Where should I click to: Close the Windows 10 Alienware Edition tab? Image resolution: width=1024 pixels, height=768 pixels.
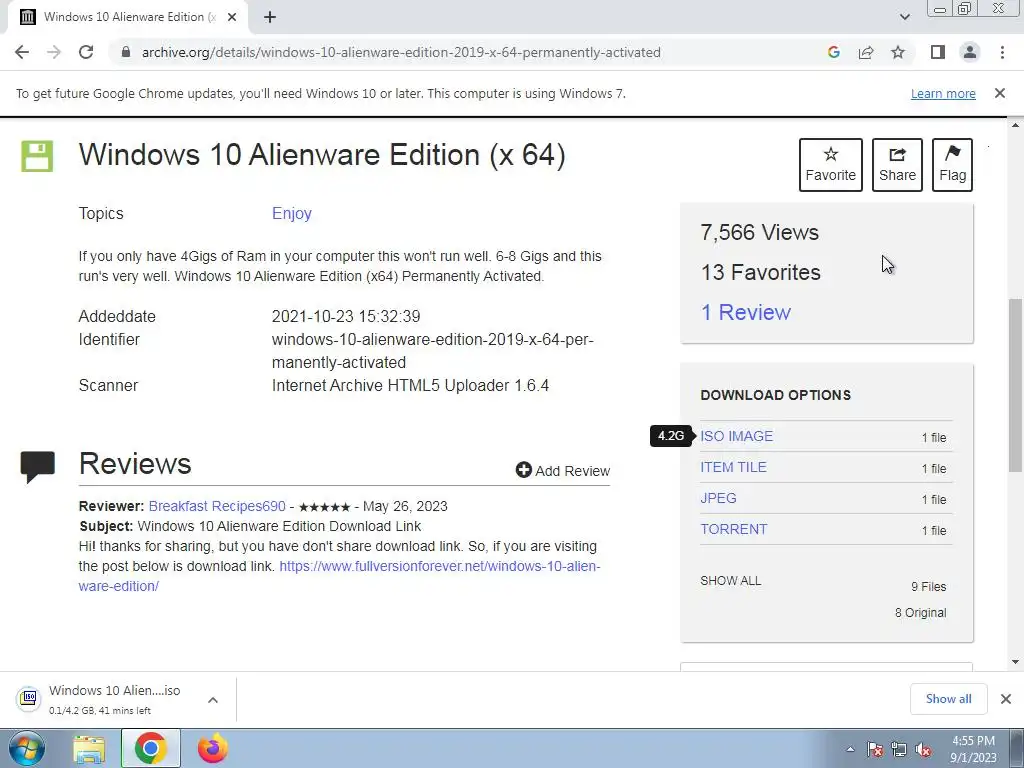pos(232,17)
